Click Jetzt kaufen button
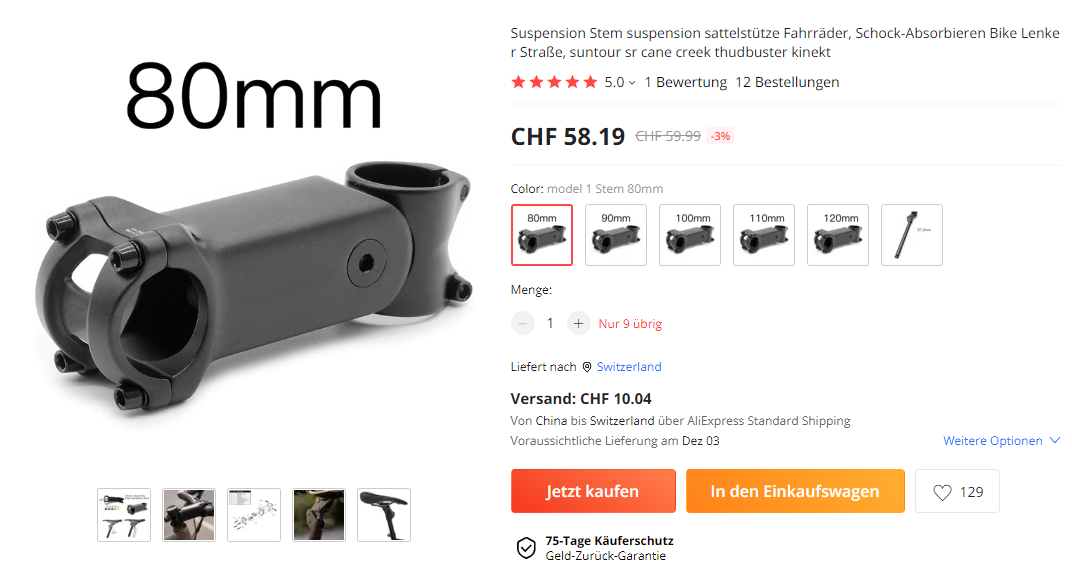This screenshot has width=1072, height=586. (593, 491)
